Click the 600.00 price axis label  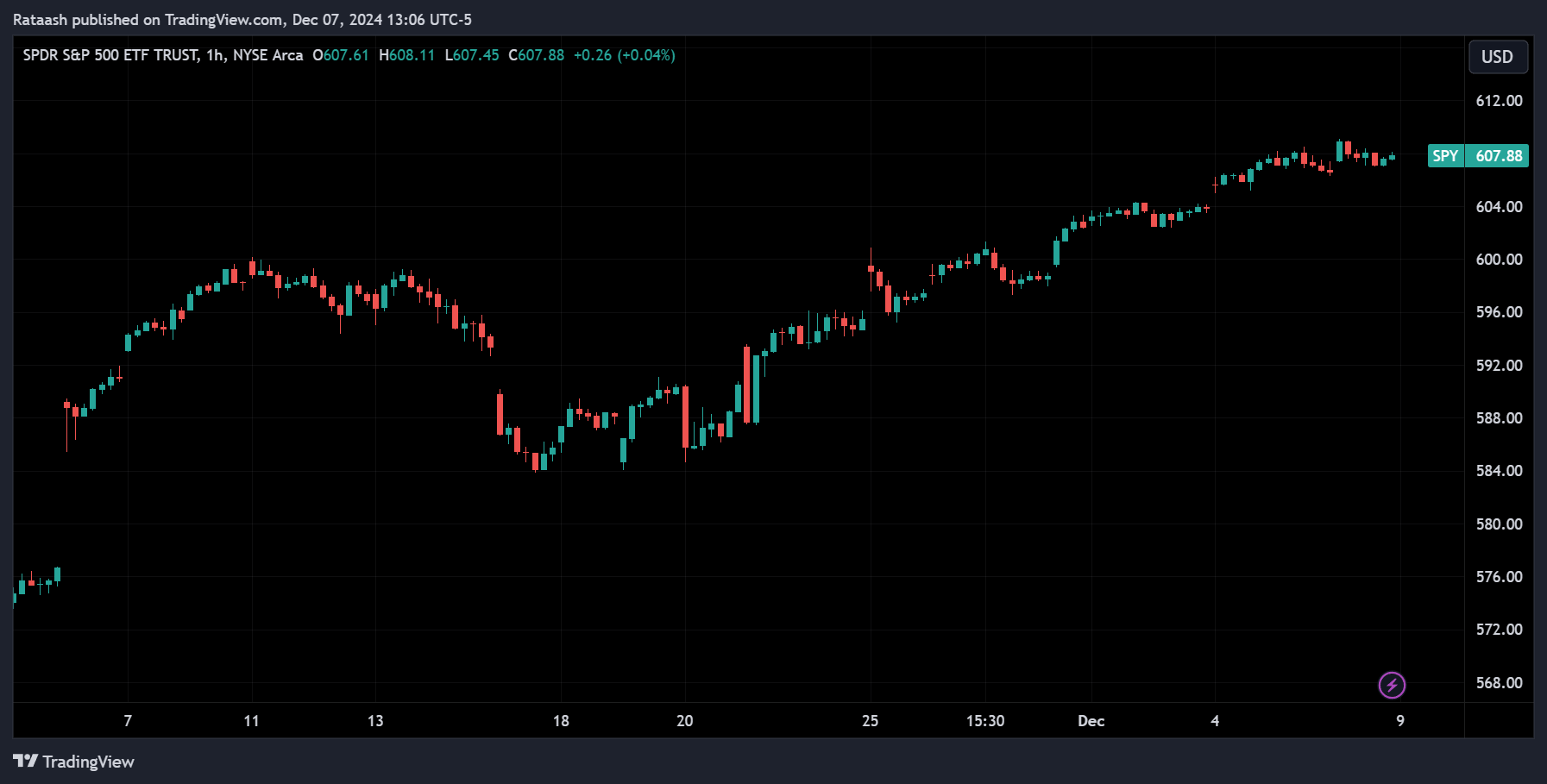click(x=1499, y=260)
